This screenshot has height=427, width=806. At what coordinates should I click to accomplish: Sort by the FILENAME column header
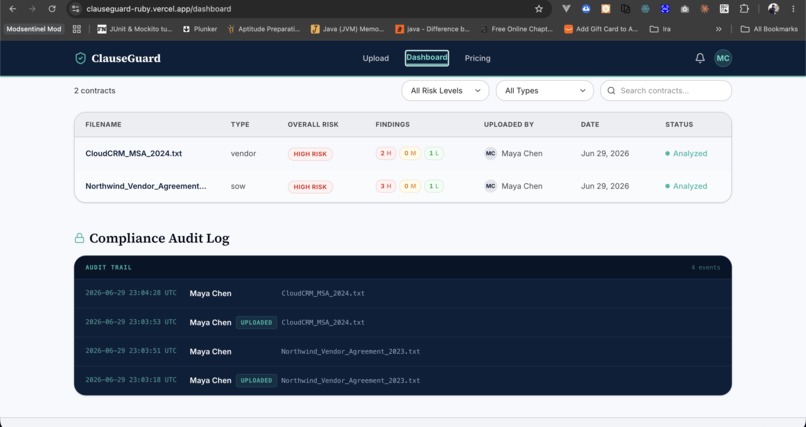pyautogui.click(x=103, y=124)
